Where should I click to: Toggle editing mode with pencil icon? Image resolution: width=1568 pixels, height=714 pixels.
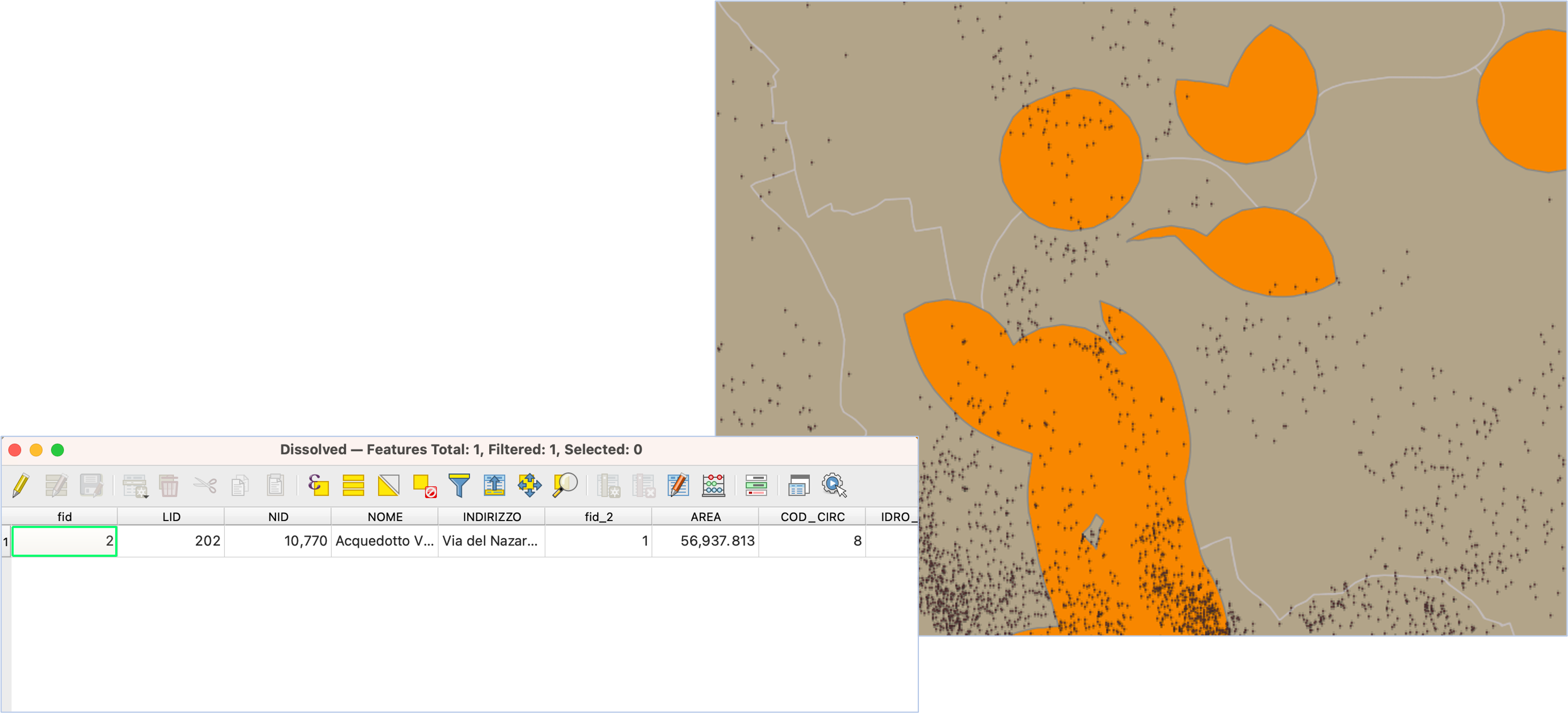(20, 485)
